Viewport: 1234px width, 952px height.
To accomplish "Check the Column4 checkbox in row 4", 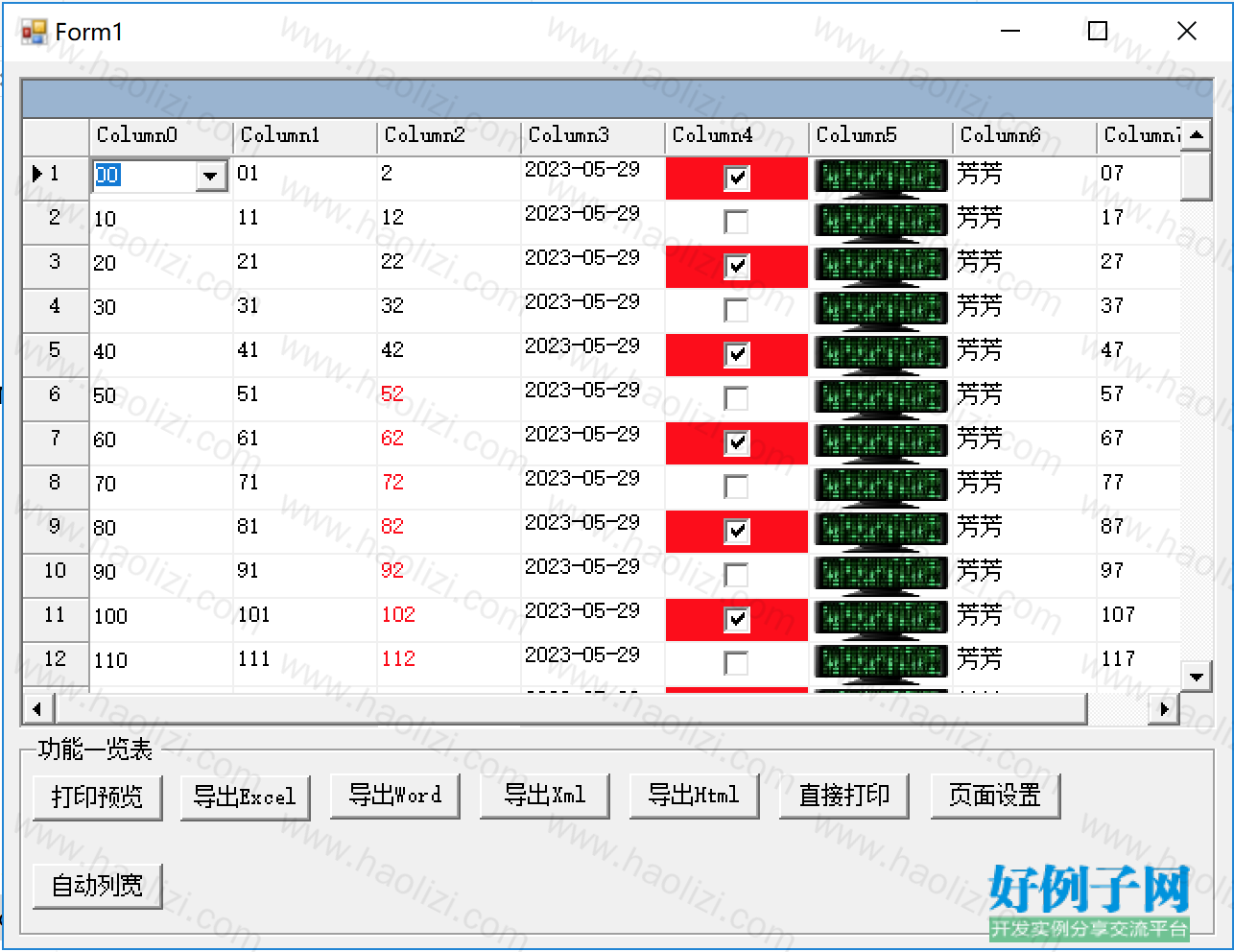I will pos(736,310).
